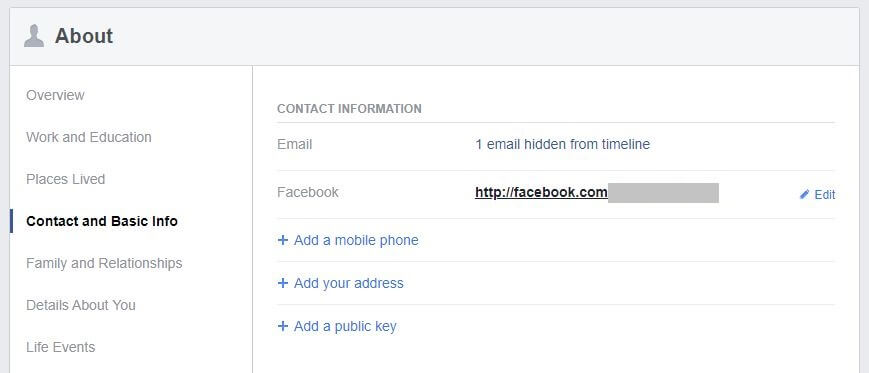Click the grey redacted username box
Viewport: 869px width, 373px height.
(663, 193)
